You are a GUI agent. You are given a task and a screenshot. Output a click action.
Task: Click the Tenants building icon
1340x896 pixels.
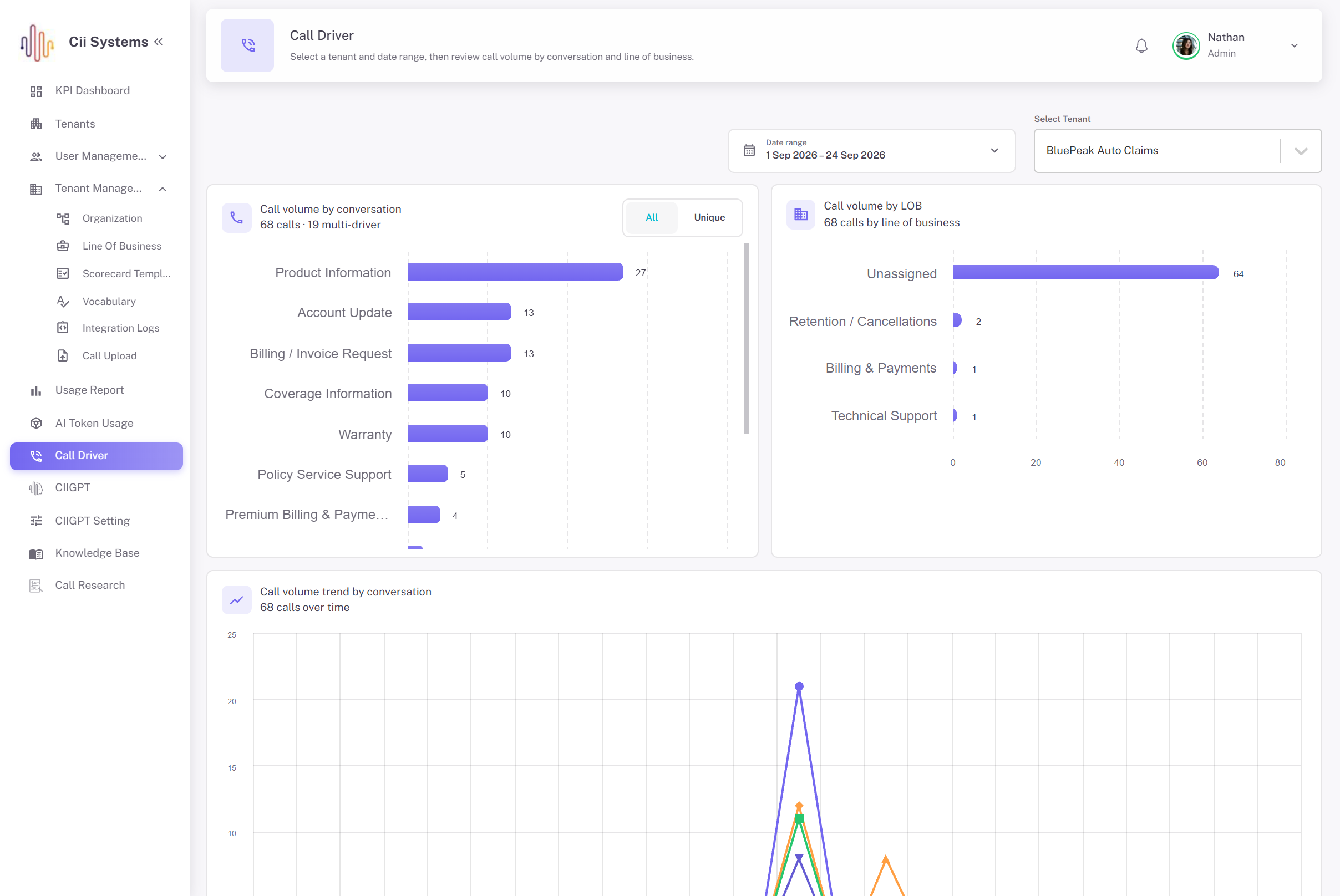[x=36, y=124]
